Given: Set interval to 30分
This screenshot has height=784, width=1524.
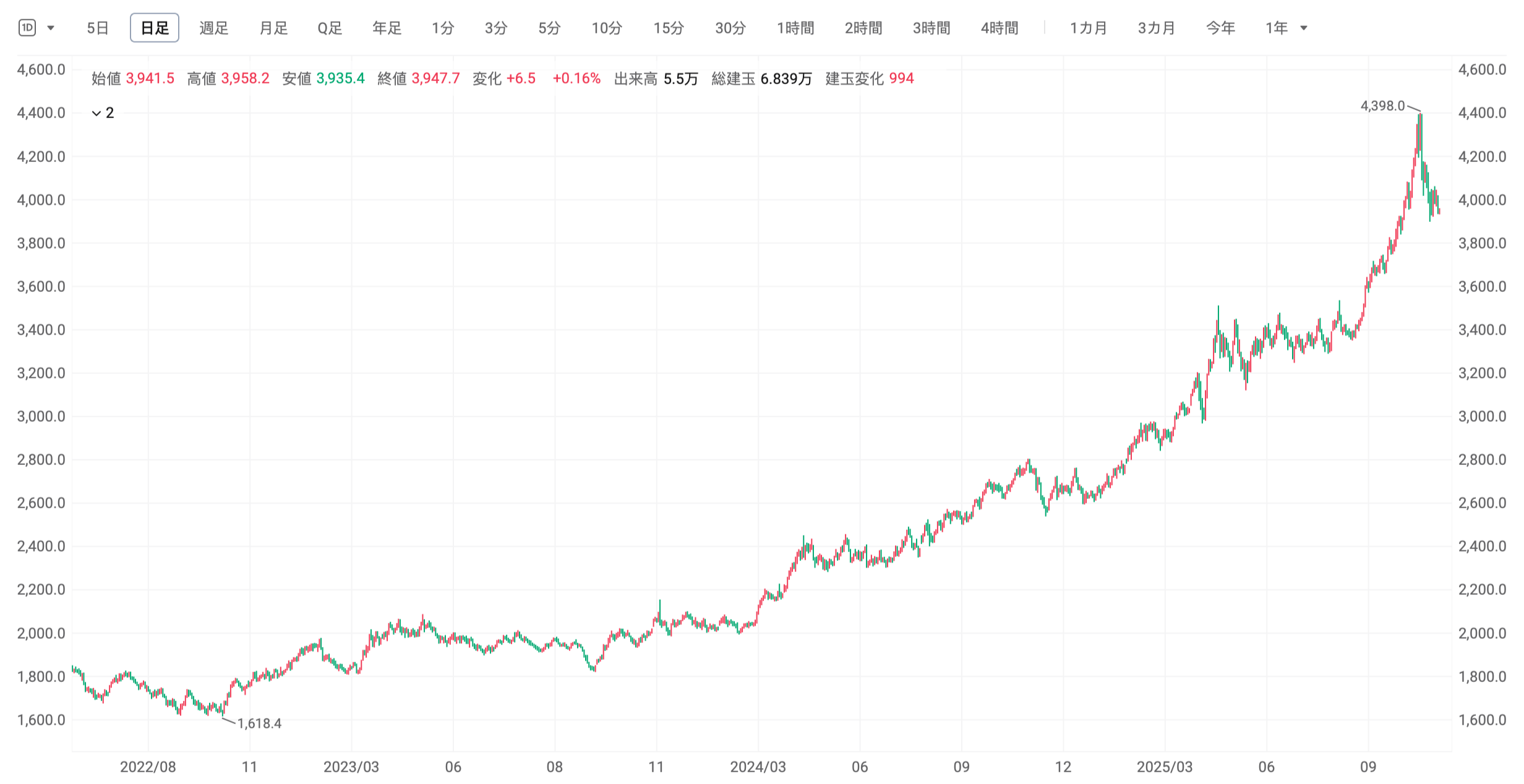Looking at the screenshot, I should [x=730, y=28].
